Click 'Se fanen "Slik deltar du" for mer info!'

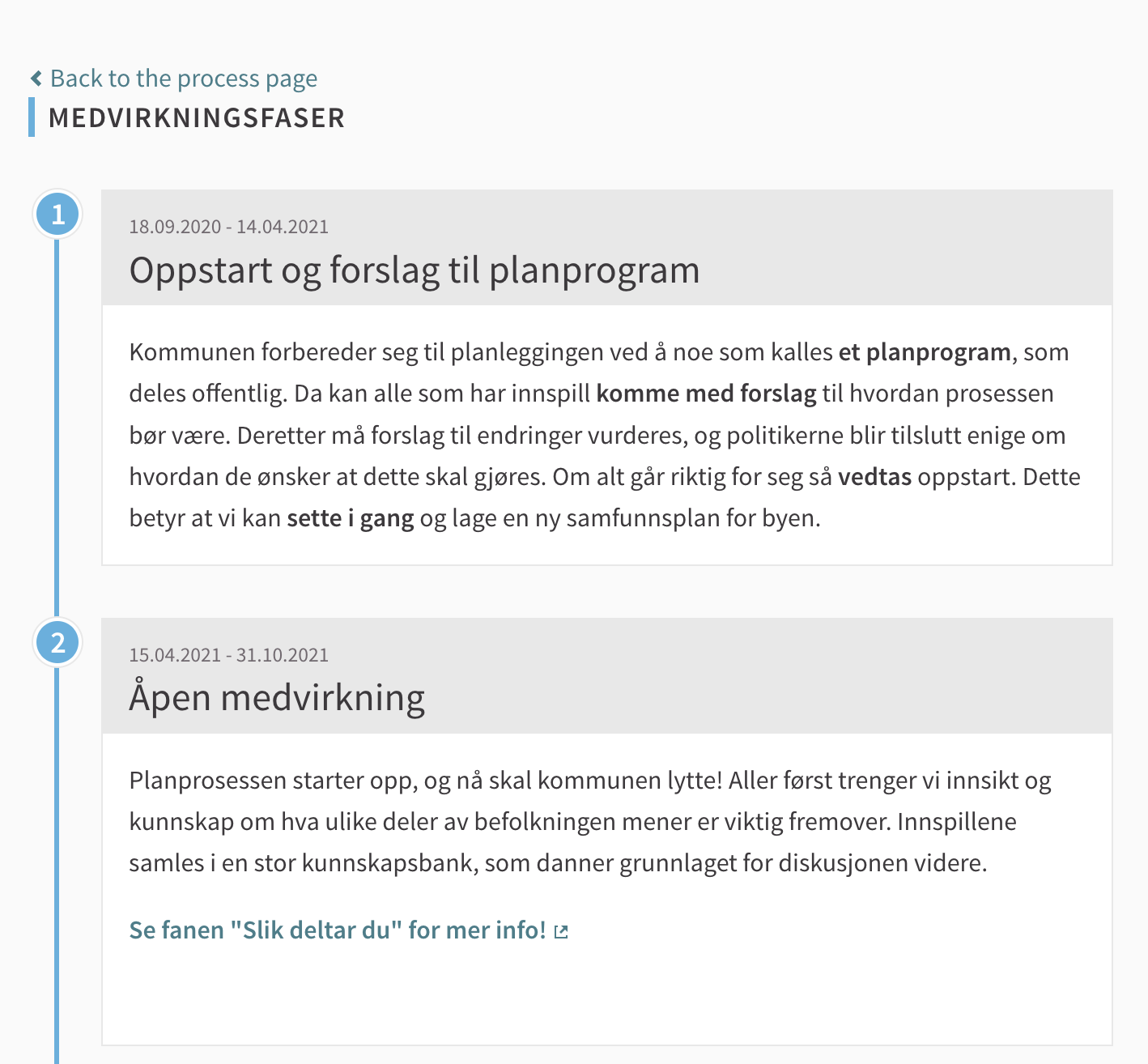coord(338,930)
